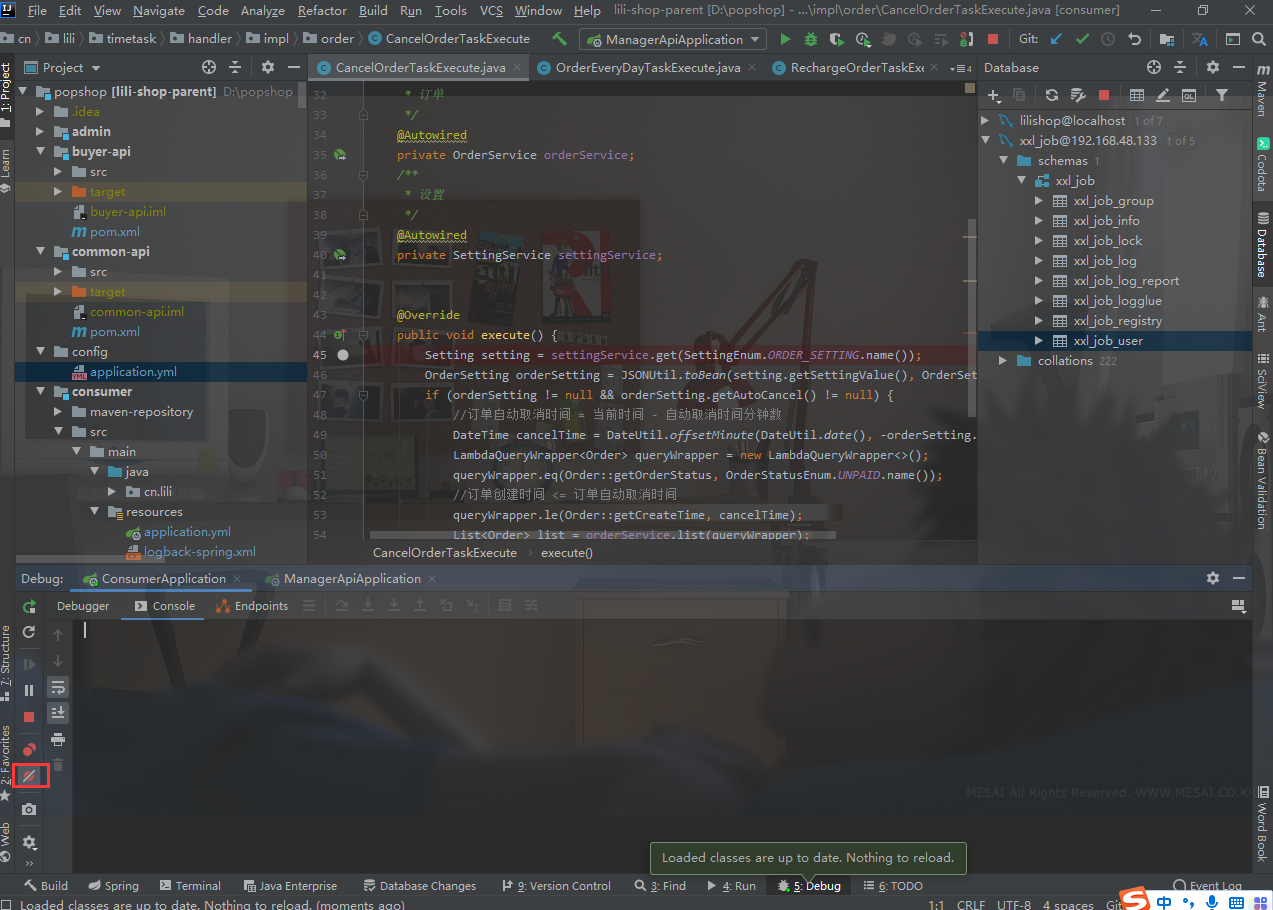Run ManagerApiApplication with the green play icon
1273x910 pixels.
pos(784,40)
